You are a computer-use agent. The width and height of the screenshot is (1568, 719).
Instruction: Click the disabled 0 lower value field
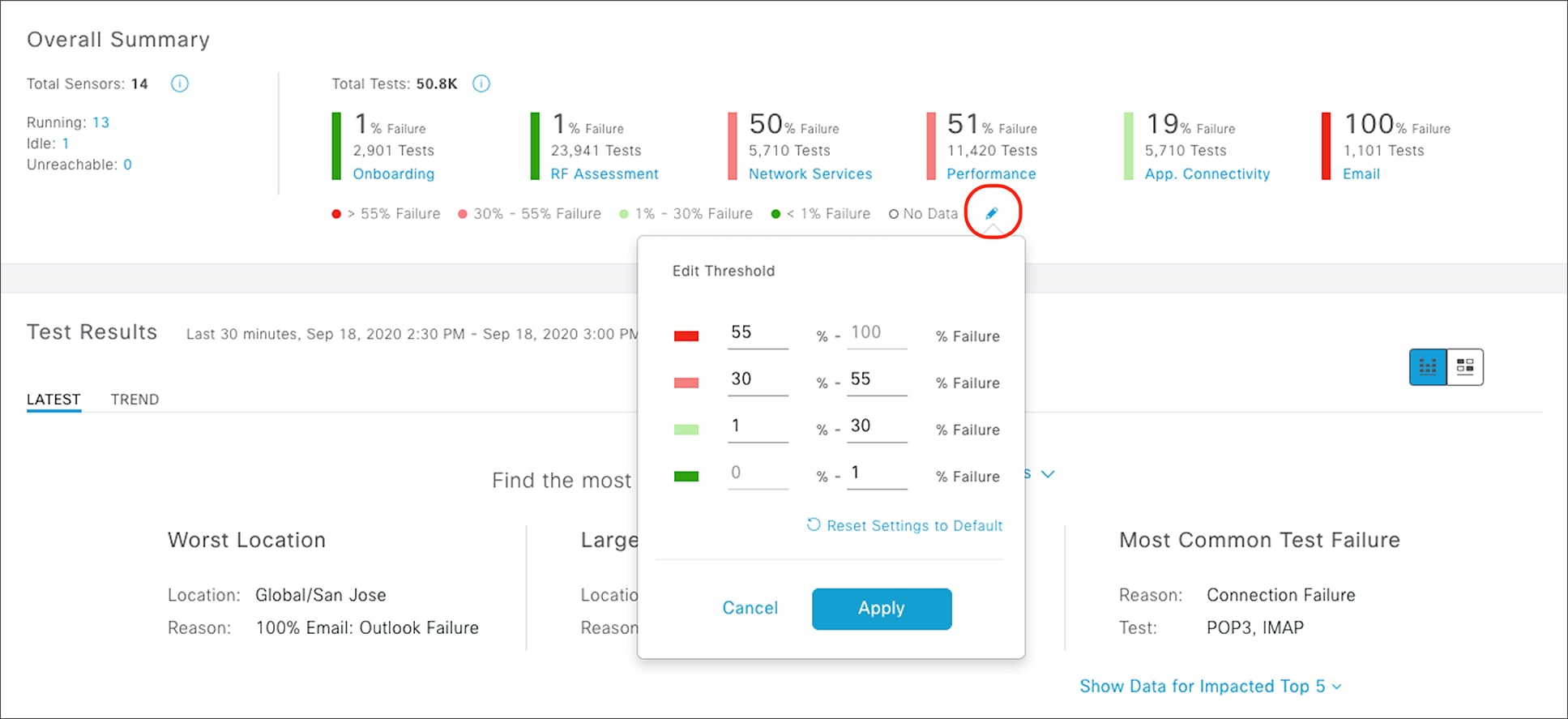tap(758, 473)
